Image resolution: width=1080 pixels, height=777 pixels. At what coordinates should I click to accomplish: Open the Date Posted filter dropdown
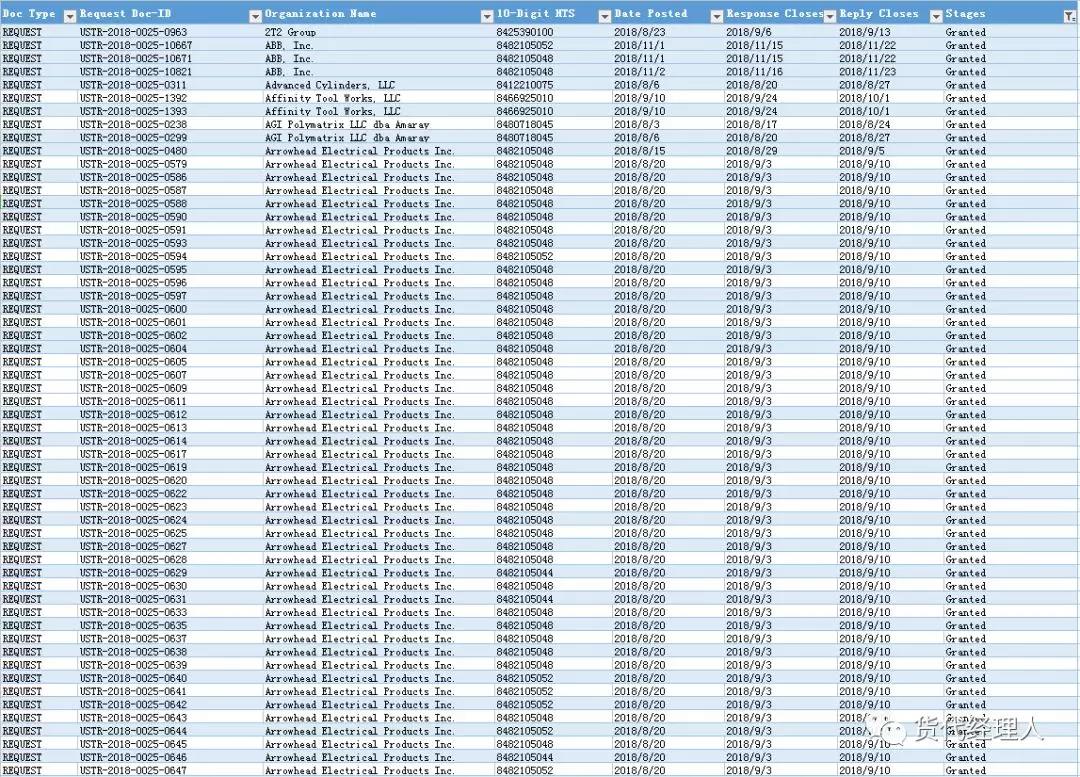coord(716,16)
